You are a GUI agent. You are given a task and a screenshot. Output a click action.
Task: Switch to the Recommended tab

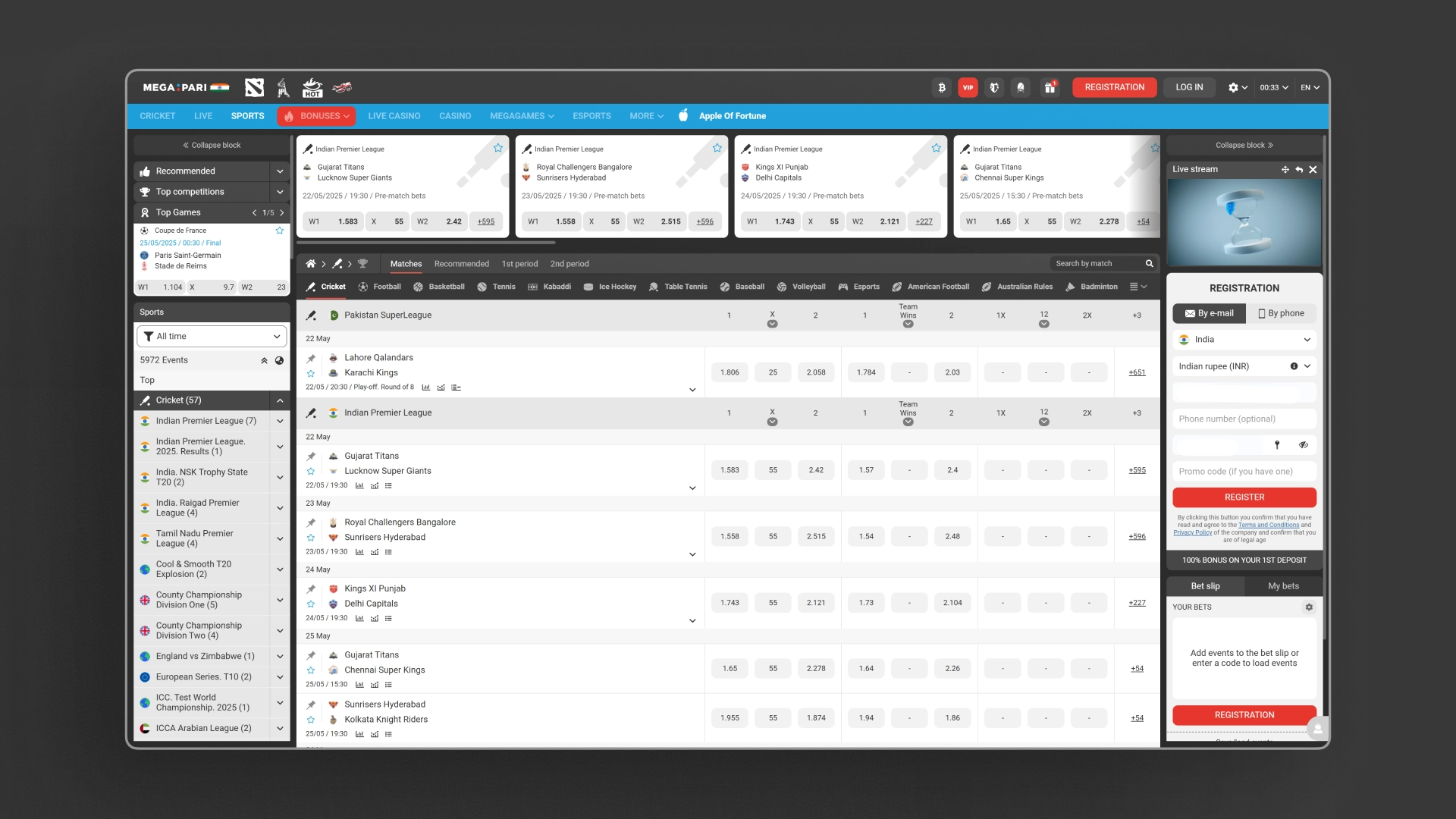[x=462, y=264]
